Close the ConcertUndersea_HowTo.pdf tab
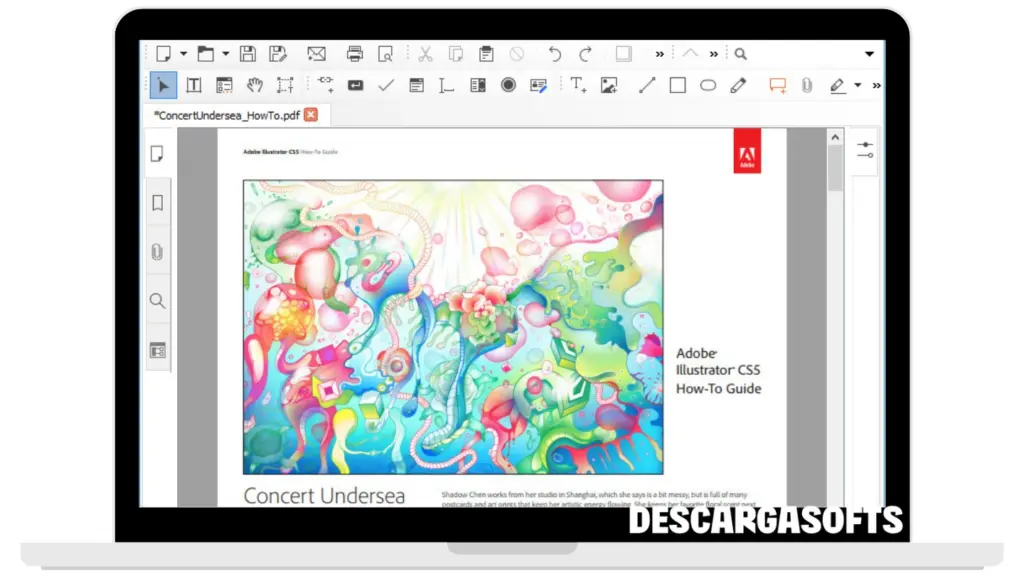Image resolution: width=1024 pixels, height=576 pixels. point(312,115)
